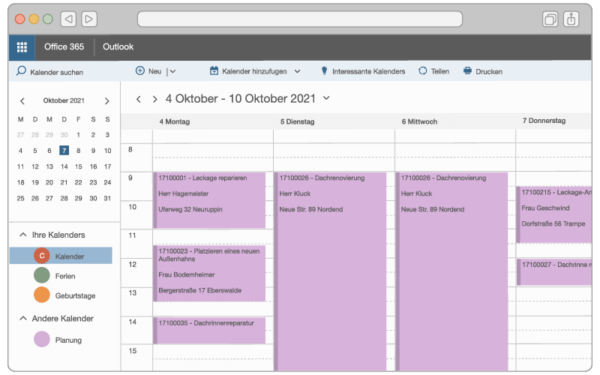Go to next month in mini calendar
The image size is (600, 375).
click(x=107, y=101)
